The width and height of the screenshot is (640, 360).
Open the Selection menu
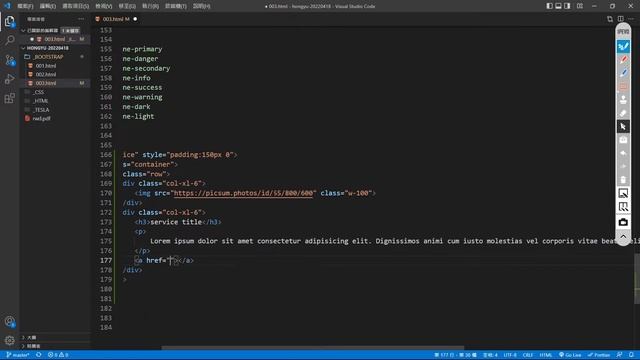click(x=76, y=6)
